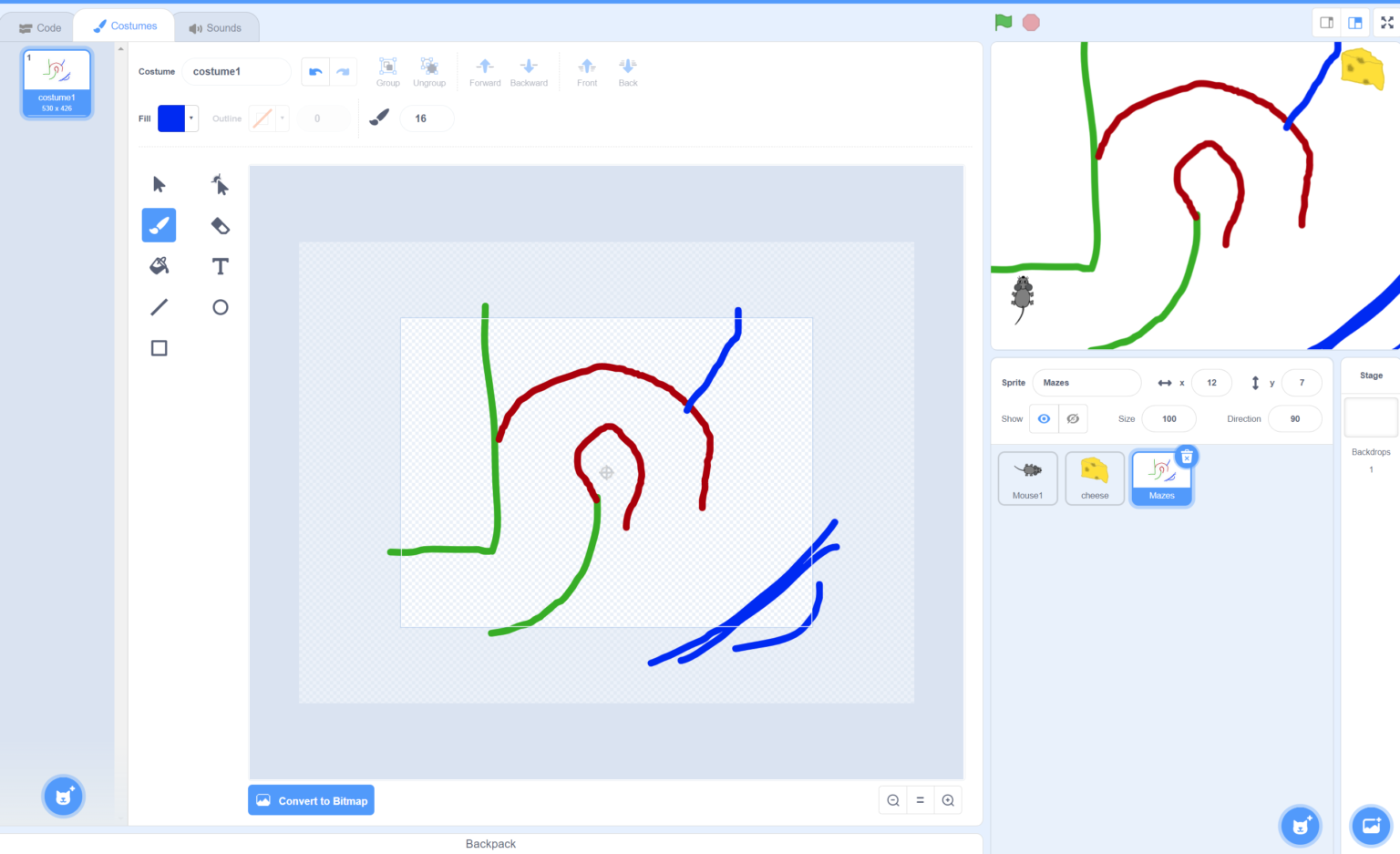Select the Rectangle shape tool
The image size is (1400, 854).
click(159, 347)
